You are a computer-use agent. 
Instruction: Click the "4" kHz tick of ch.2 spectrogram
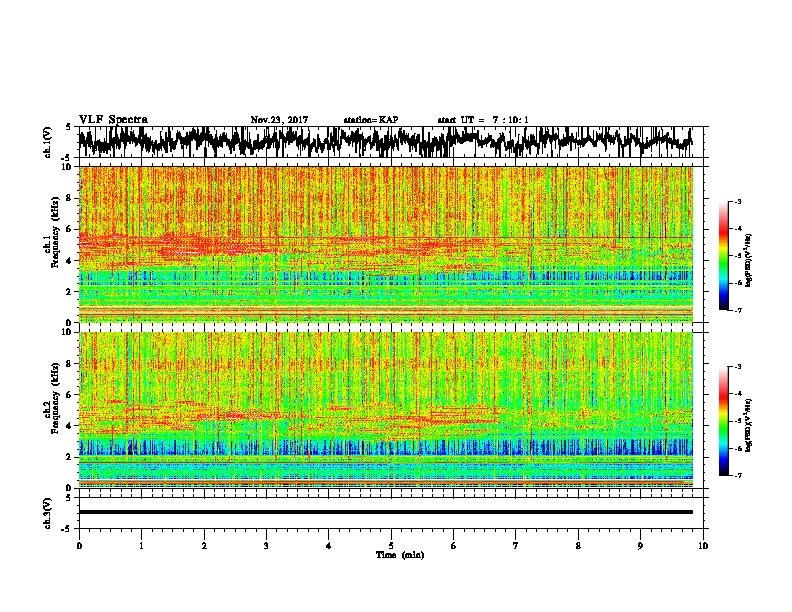tap(70, 426)
